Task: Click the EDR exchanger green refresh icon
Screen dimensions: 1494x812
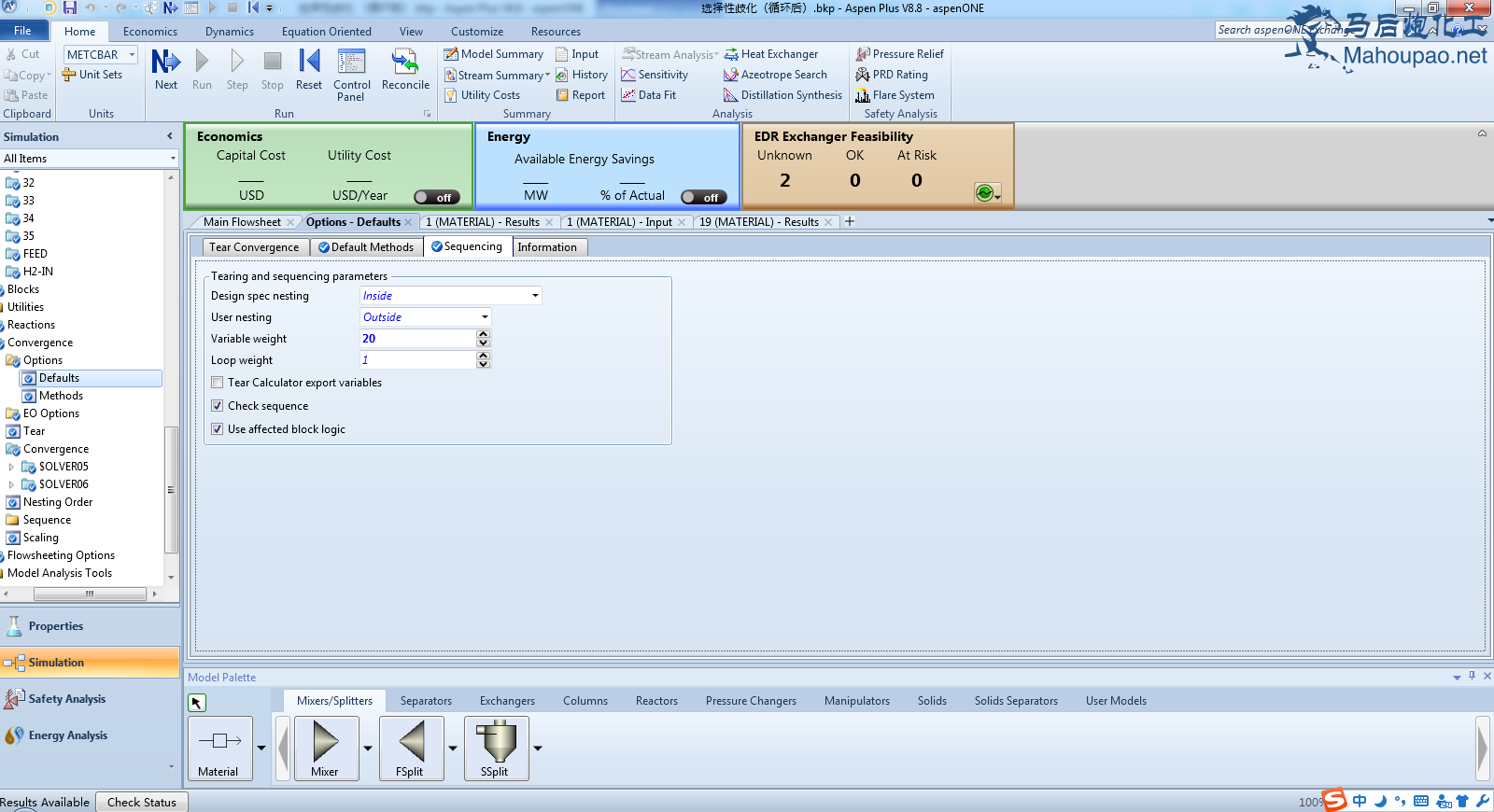Action: point(984,193)
